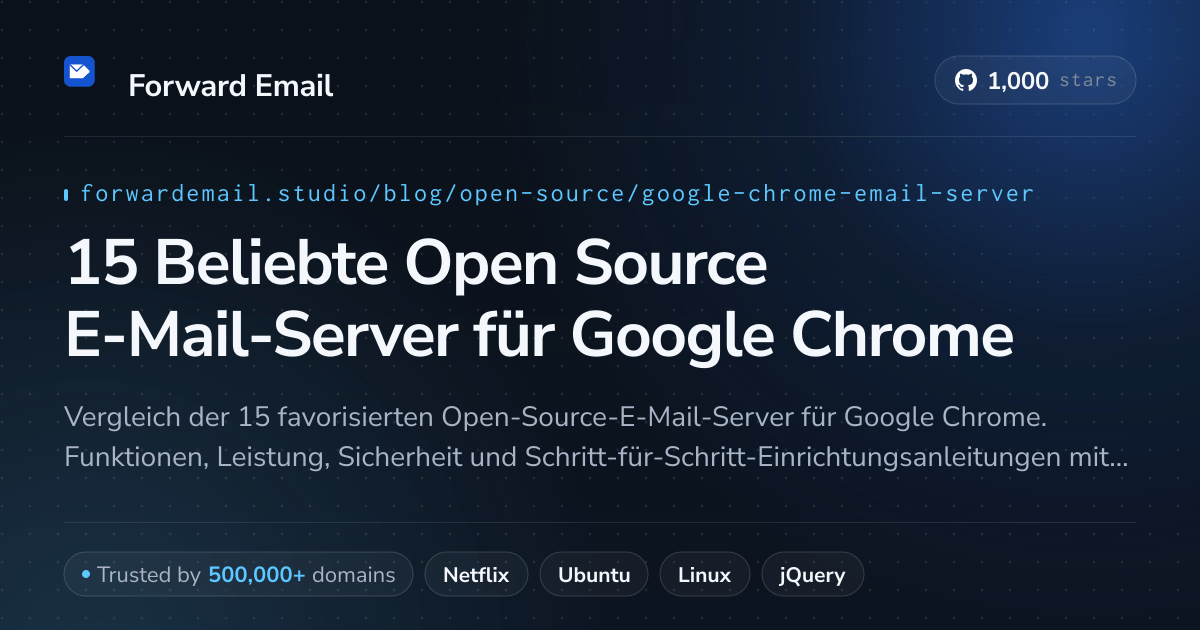Click the Forward Email brand name
1200x630 pixels.
coord(231,86)
